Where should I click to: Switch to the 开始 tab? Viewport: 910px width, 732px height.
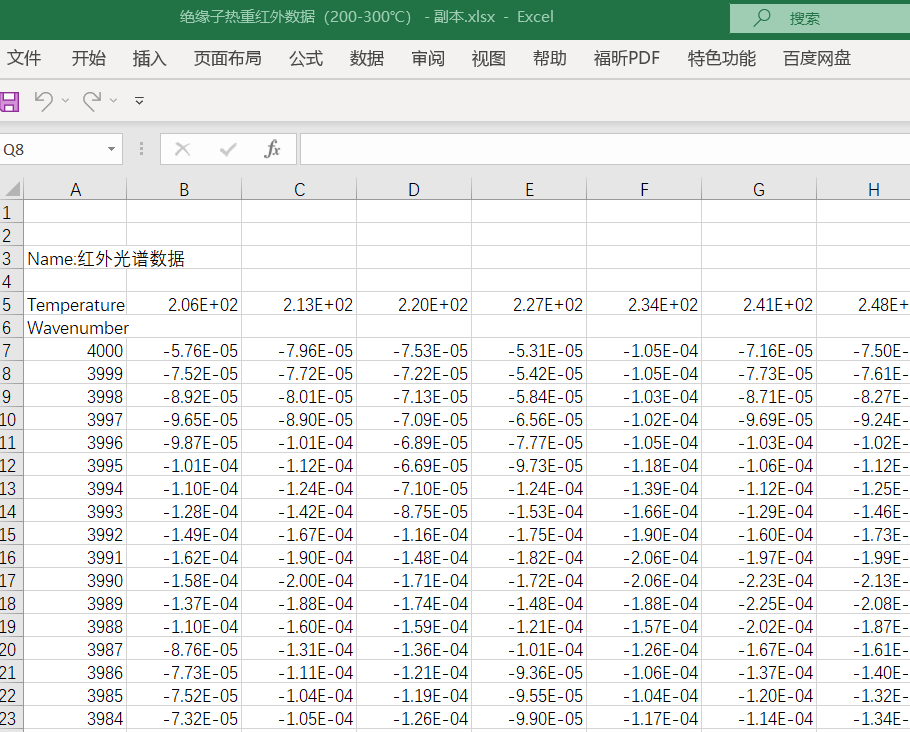pos(89,58)
